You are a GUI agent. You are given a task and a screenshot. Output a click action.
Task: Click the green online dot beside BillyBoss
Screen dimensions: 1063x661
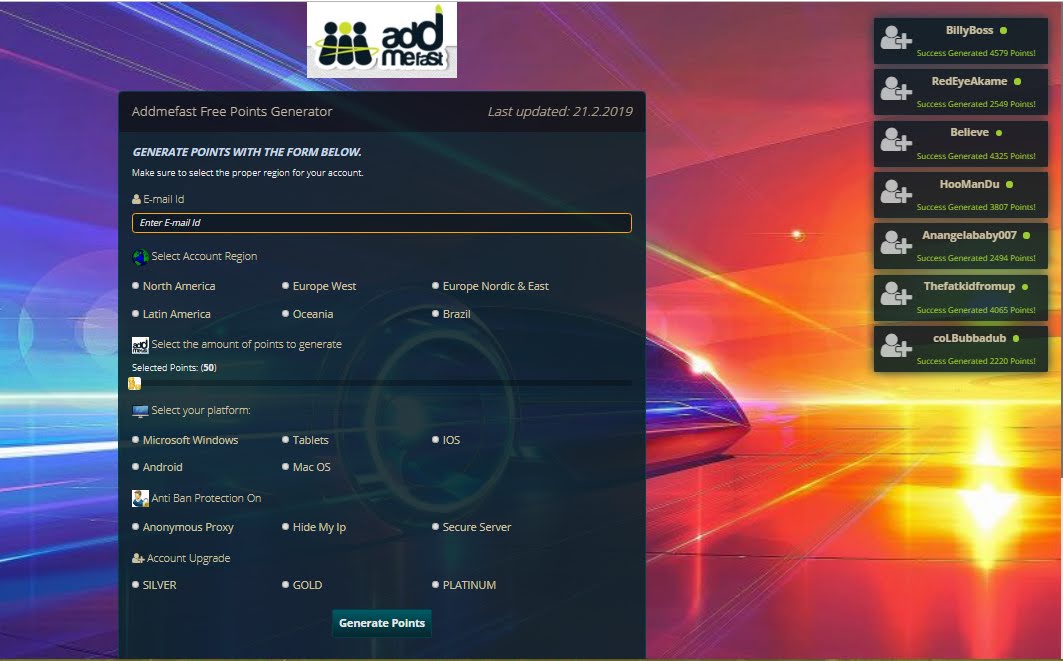(x=1003, y=31)
